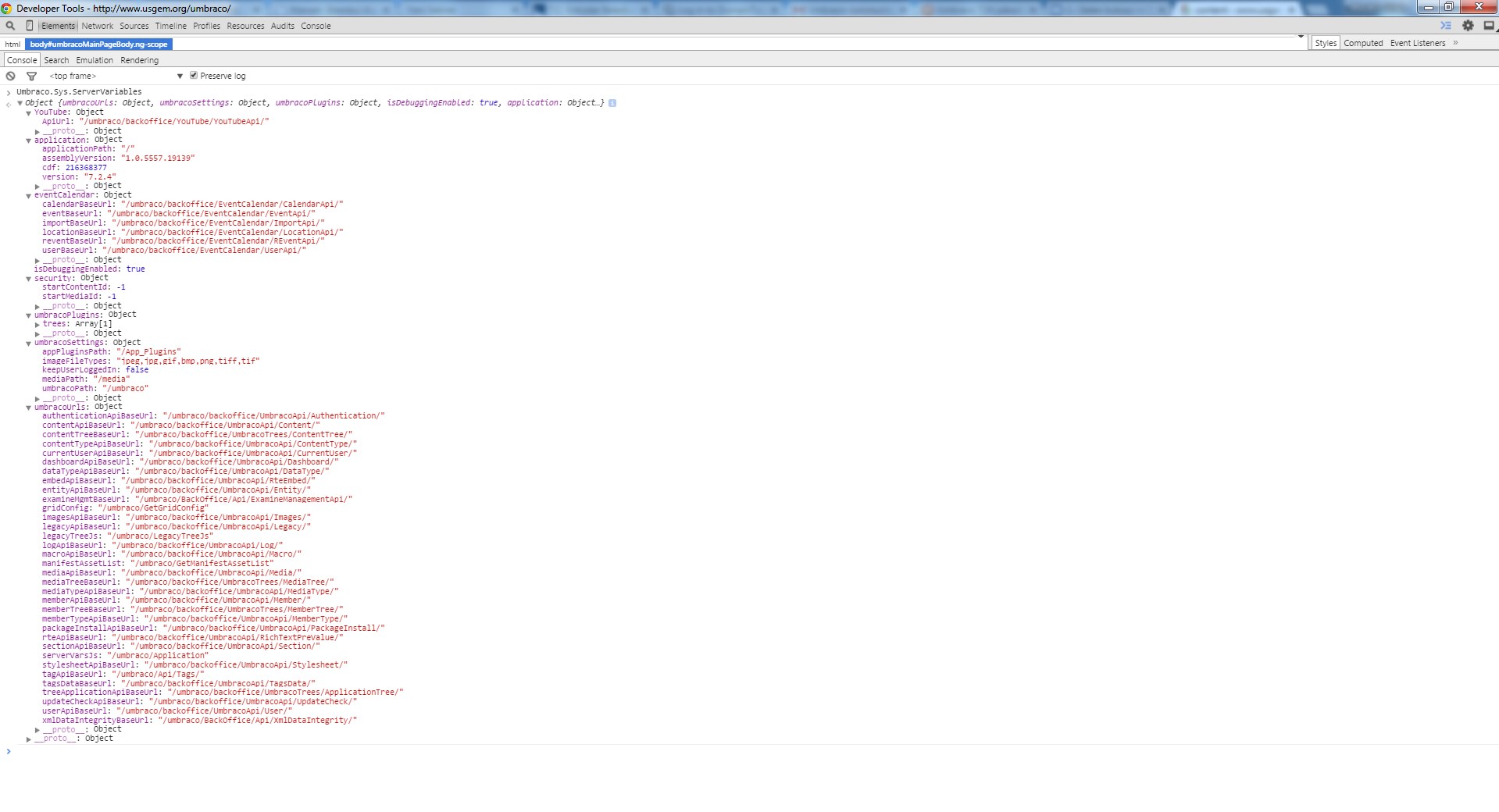Open the Timeline panel
Screen dimensions: 1499x812
171,26
